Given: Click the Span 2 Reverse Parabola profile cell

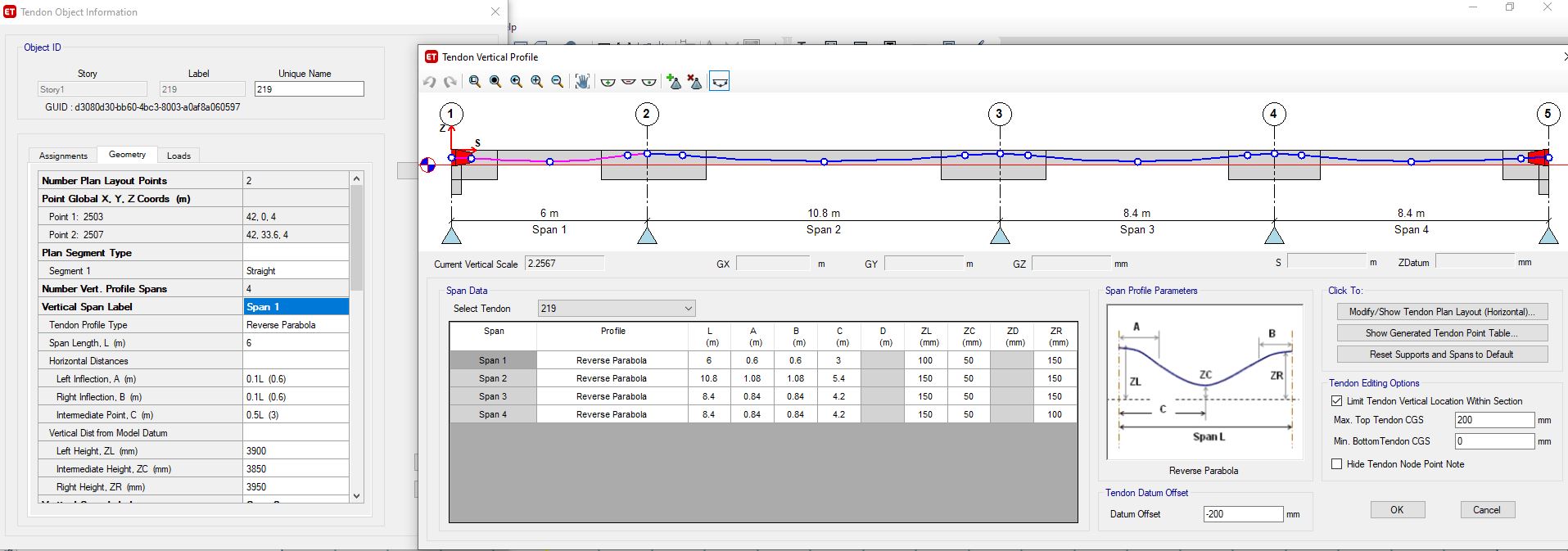Looking at the screenshot, I should click(612, 378).
